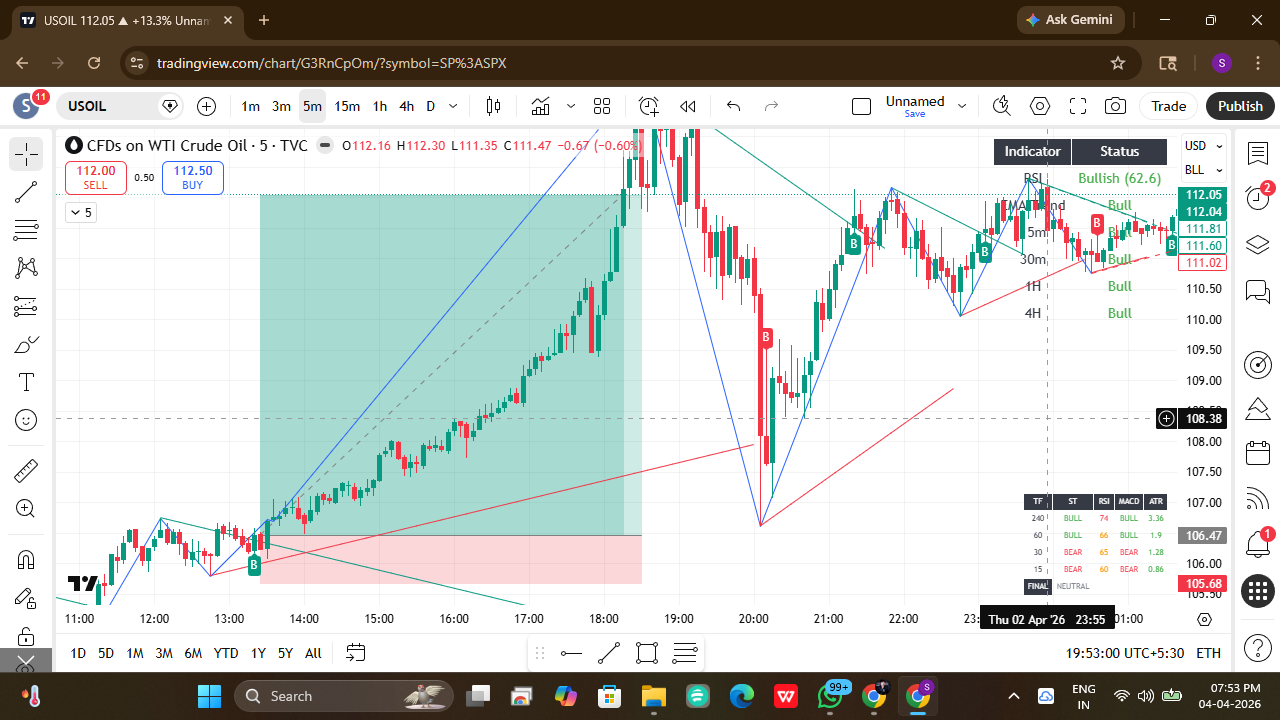Set the chart range to YTD

226,653
